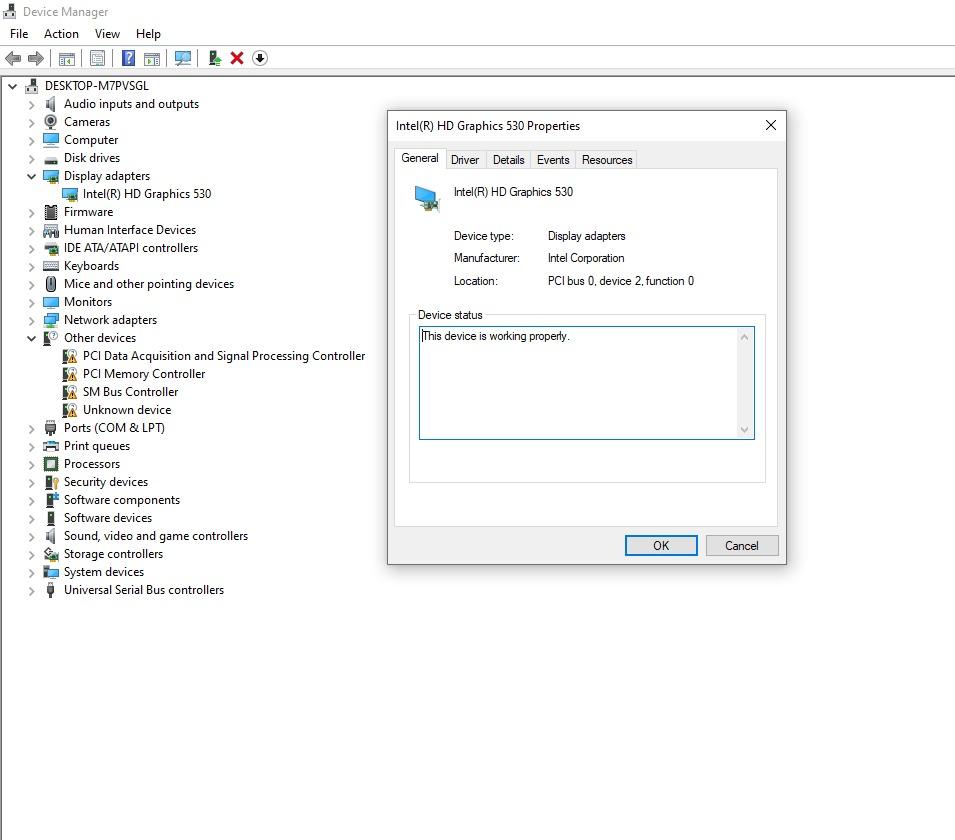Click the Update device driver toolbar icon

[214, 58]
